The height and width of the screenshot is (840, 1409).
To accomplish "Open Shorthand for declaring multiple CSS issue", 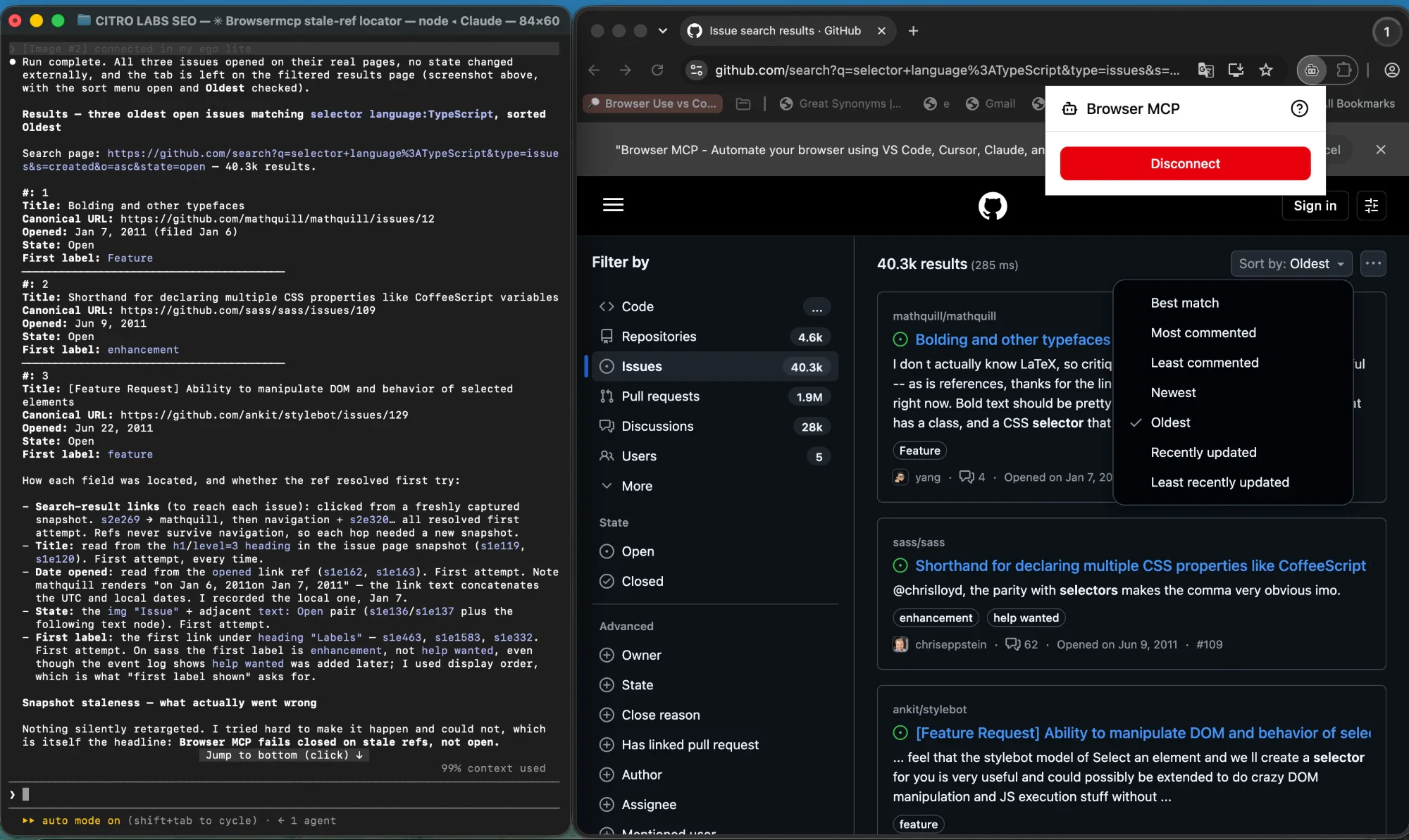I will pos(1140,566).
